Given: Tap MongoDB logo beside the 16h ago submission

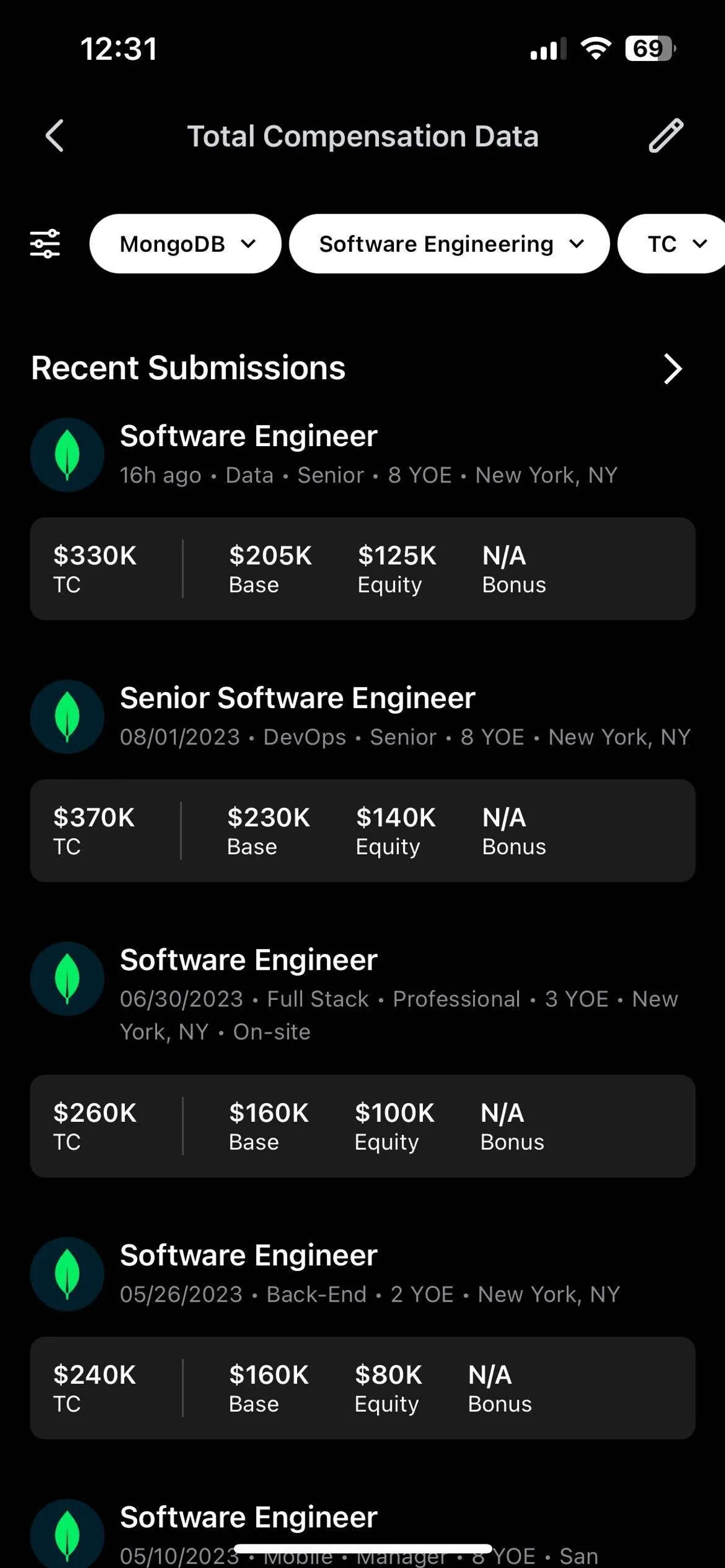Looking at the screenshot, I should (x=67, y=455).
